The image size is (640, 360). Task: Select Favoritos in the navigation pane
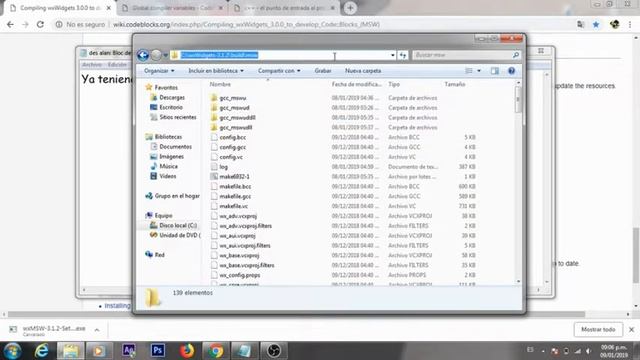coord(166,87)
